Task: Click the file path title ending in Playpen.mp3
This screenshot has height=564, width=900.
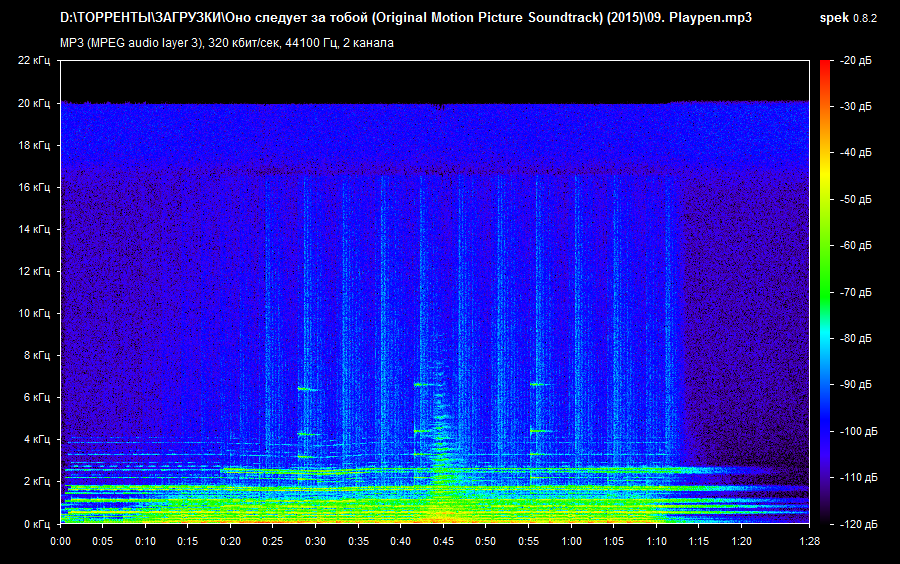Action: 405,19
